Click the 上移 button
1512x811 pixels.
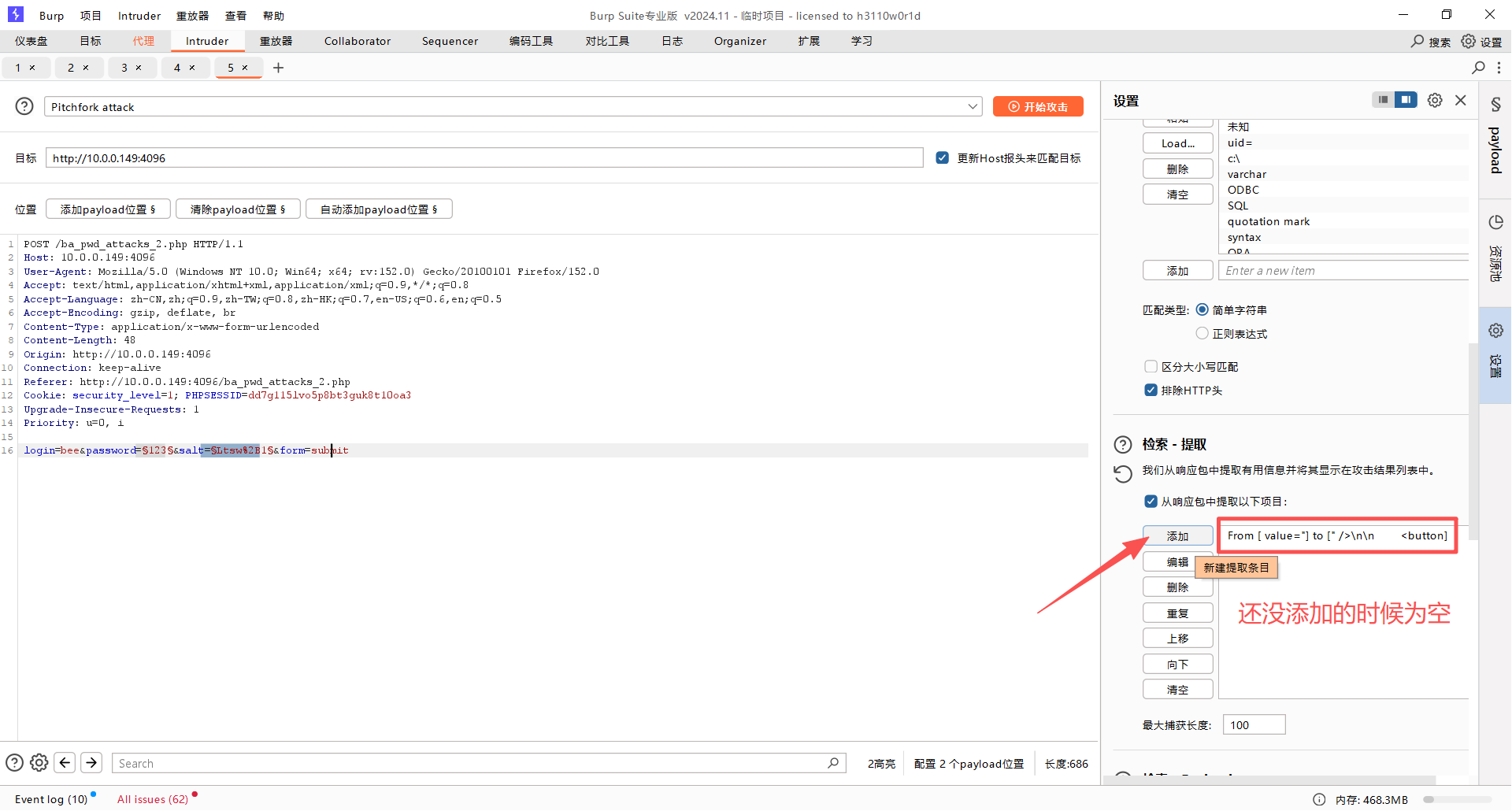click(1177, 639)
